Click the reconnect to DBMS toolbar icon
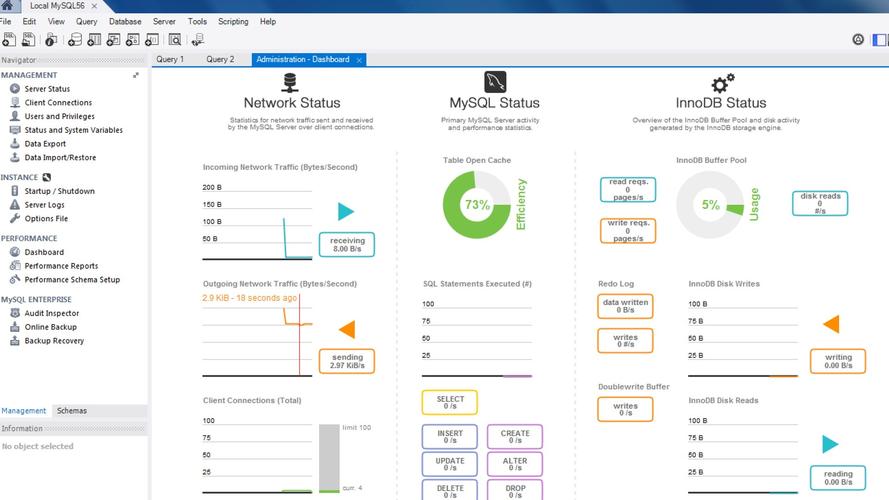889x500 pixels. point(197,40)
